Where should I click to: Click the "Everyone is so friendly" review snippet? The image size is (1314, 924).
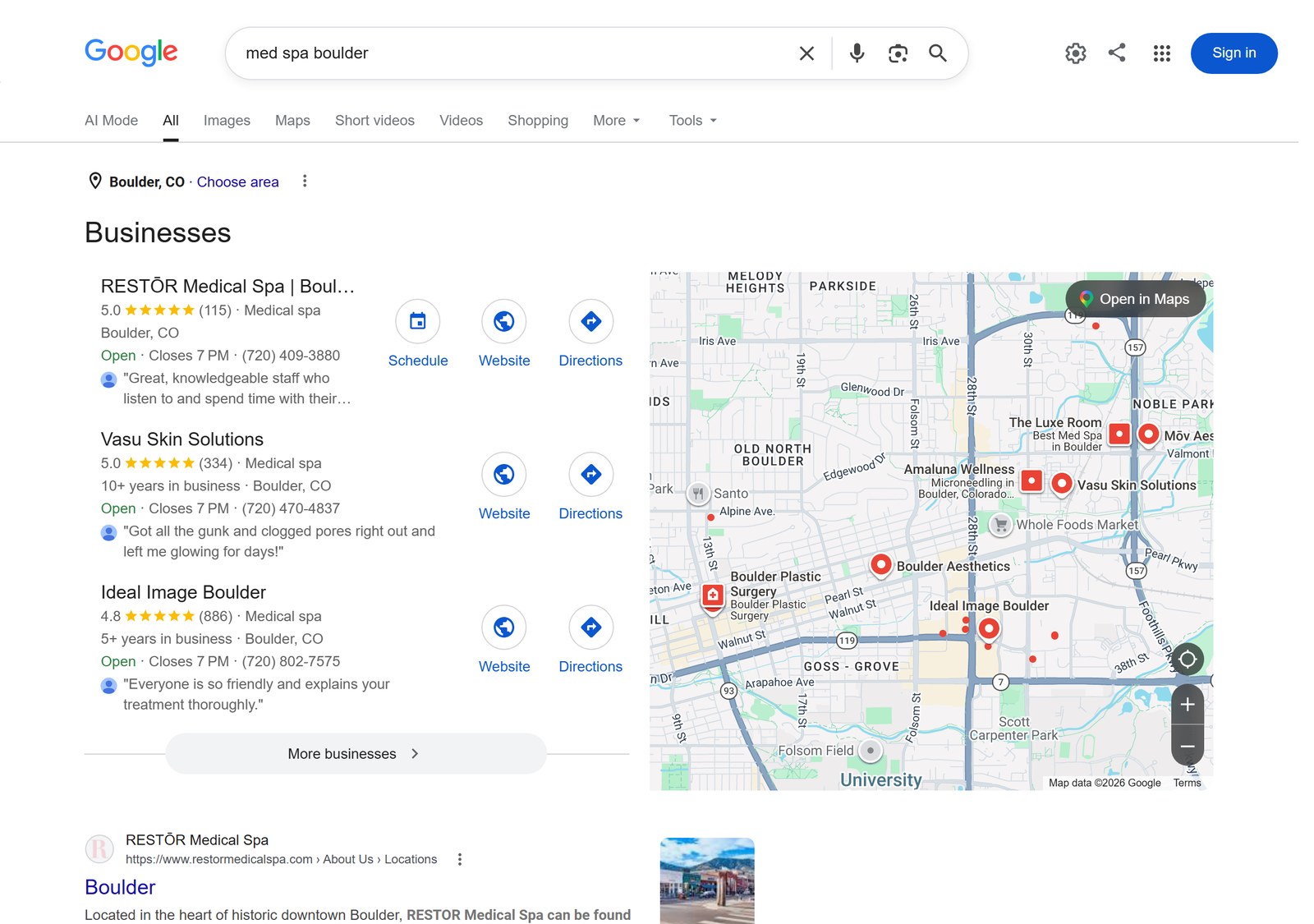tap(256, 694)
